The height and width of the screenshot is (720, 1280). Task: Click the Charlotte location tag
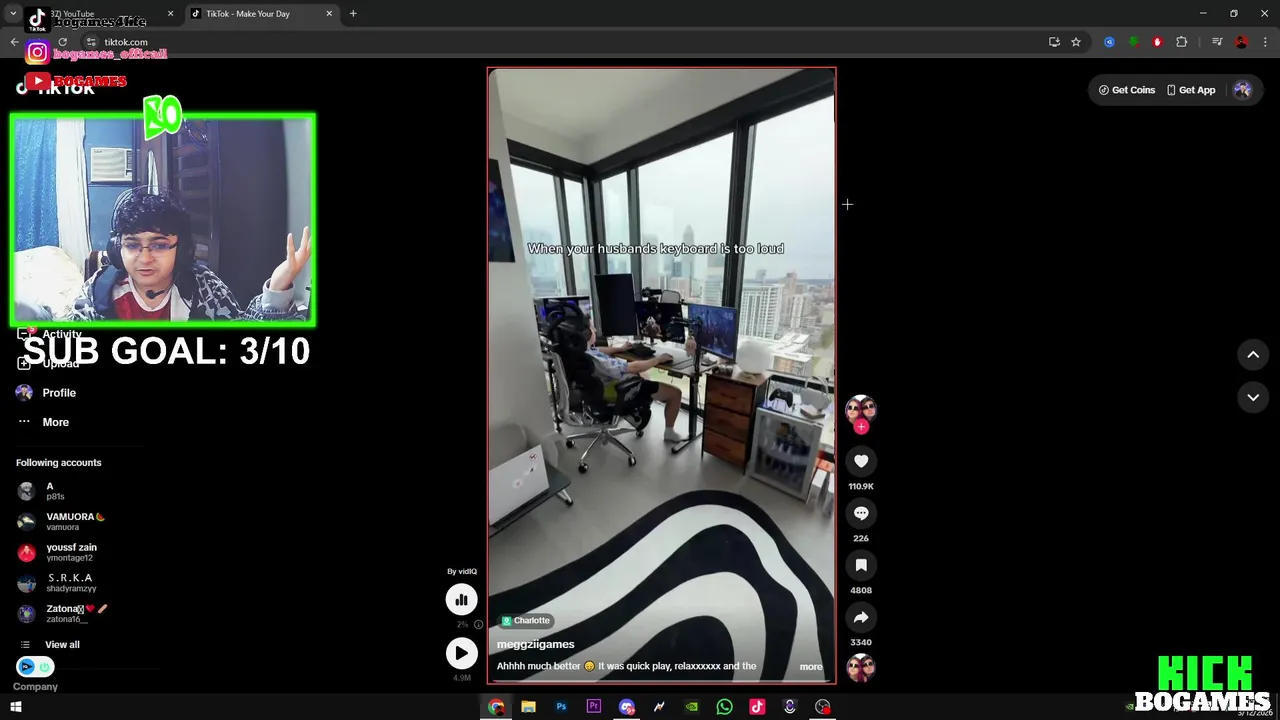[x=526, y=621]
